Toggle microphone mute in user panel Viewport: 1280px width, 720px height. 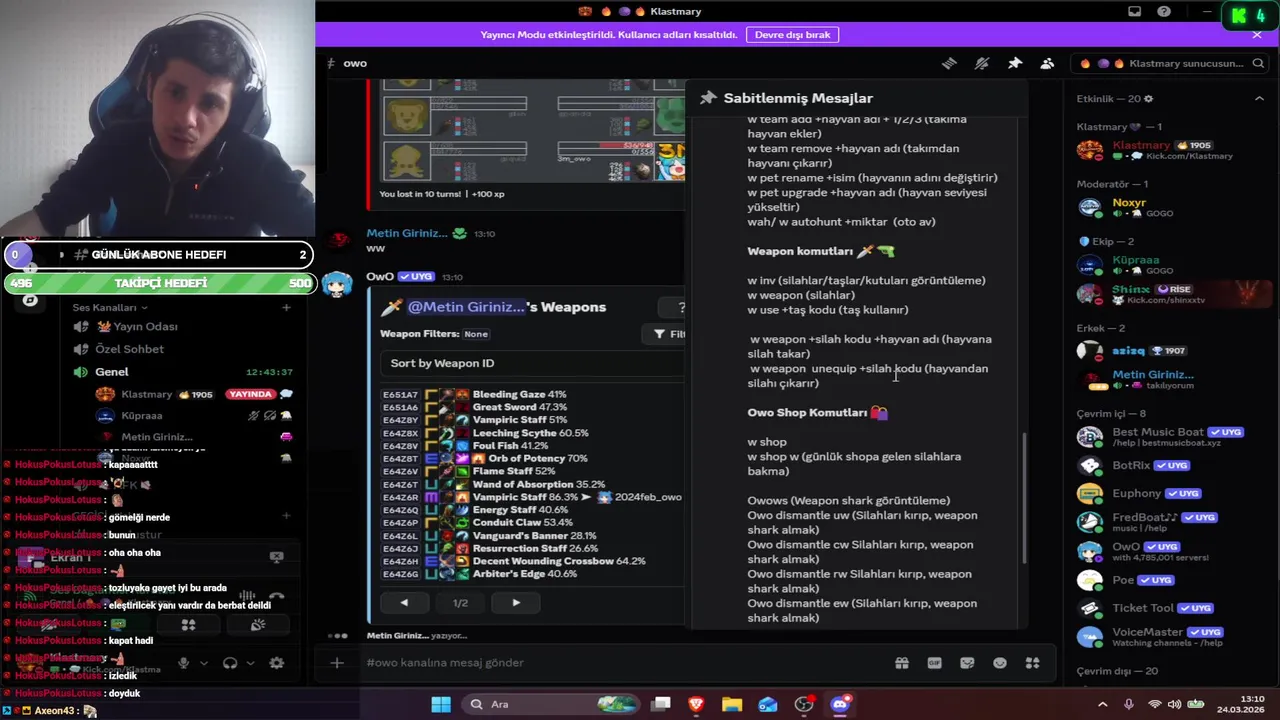click(x=183, y=662)
